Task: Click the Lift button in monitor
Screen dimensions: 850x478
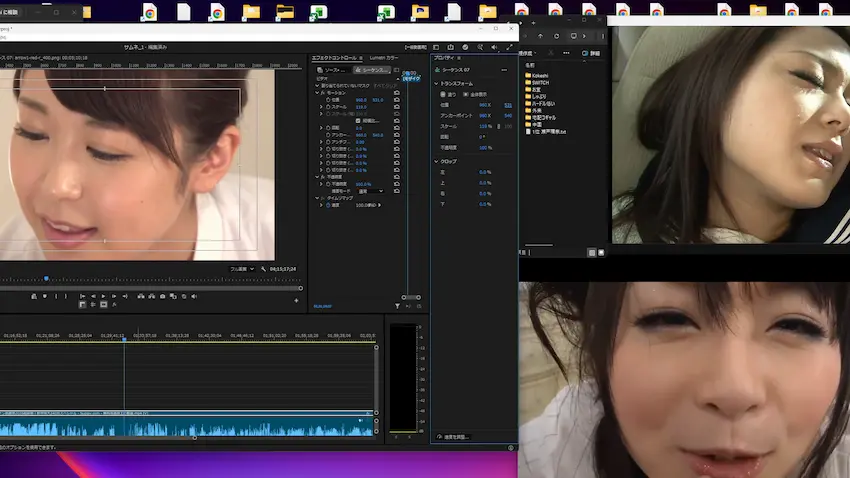Action: click(x=141, y=296)
